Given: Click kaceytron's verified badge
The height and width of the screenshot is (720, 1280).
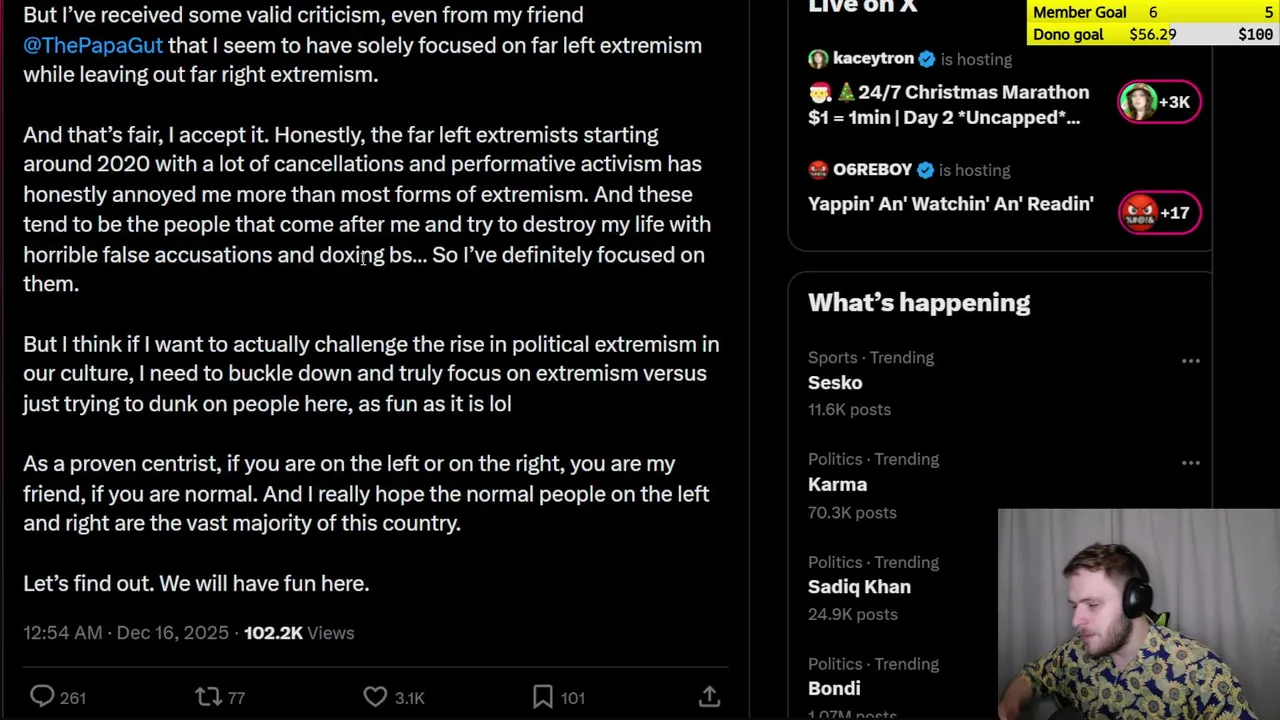Looking at the screenshot, I should click(x=927, y=59).
